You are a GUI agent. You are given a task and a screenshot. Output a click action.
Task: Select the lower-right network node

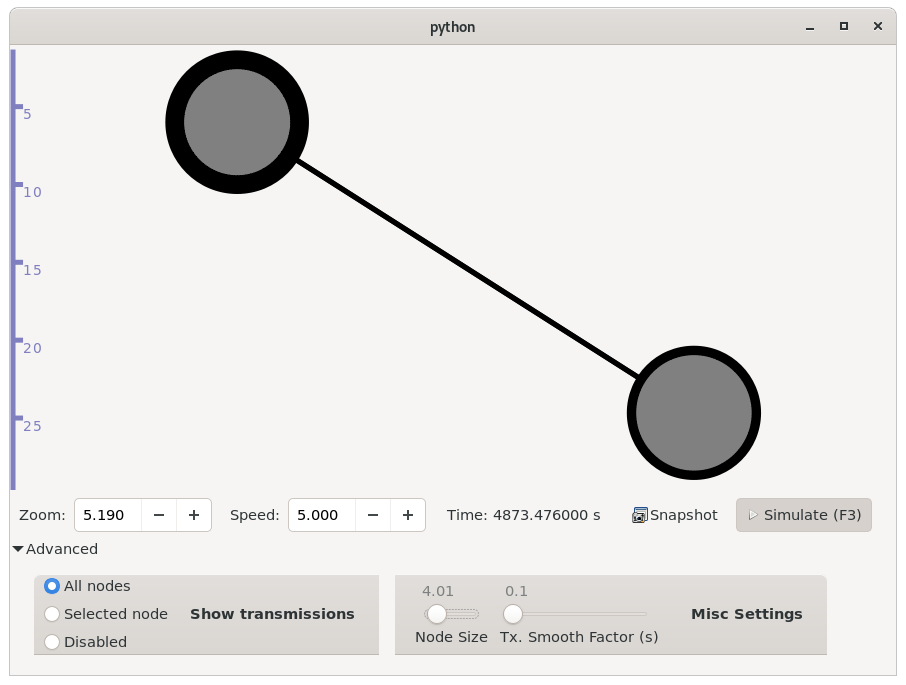693,412
